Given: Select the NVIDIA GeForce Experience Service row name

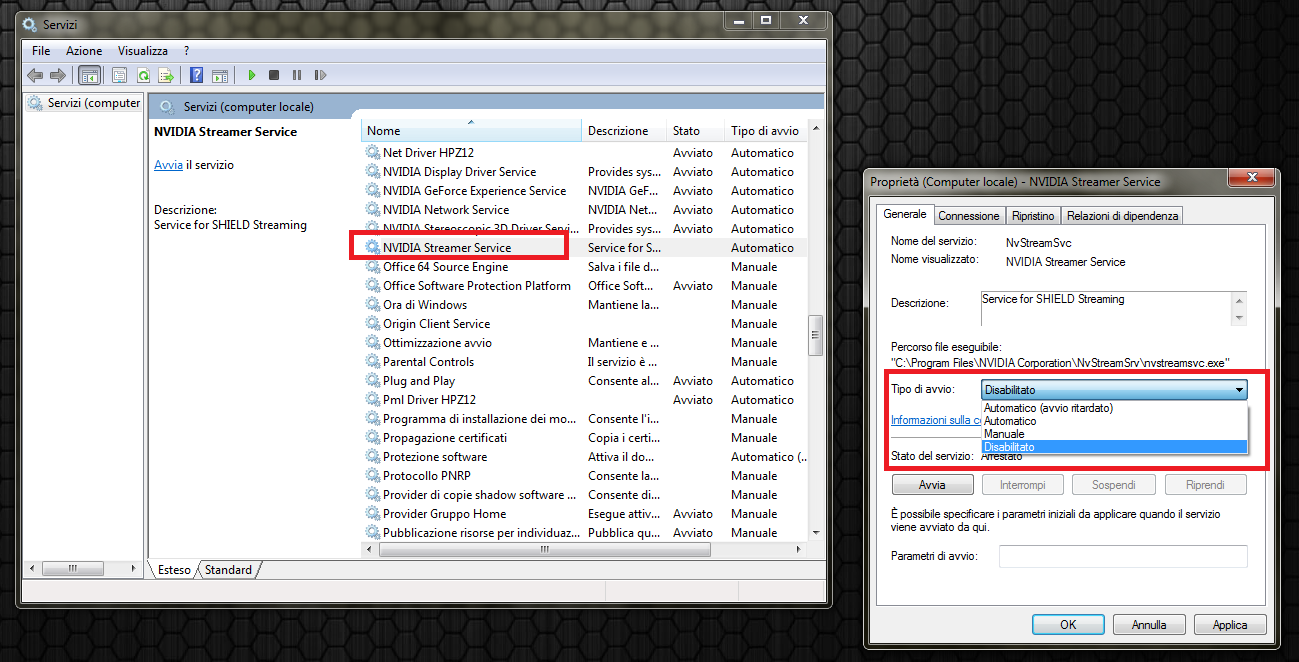Looking at the screenshot, I should tap(474, 191).
